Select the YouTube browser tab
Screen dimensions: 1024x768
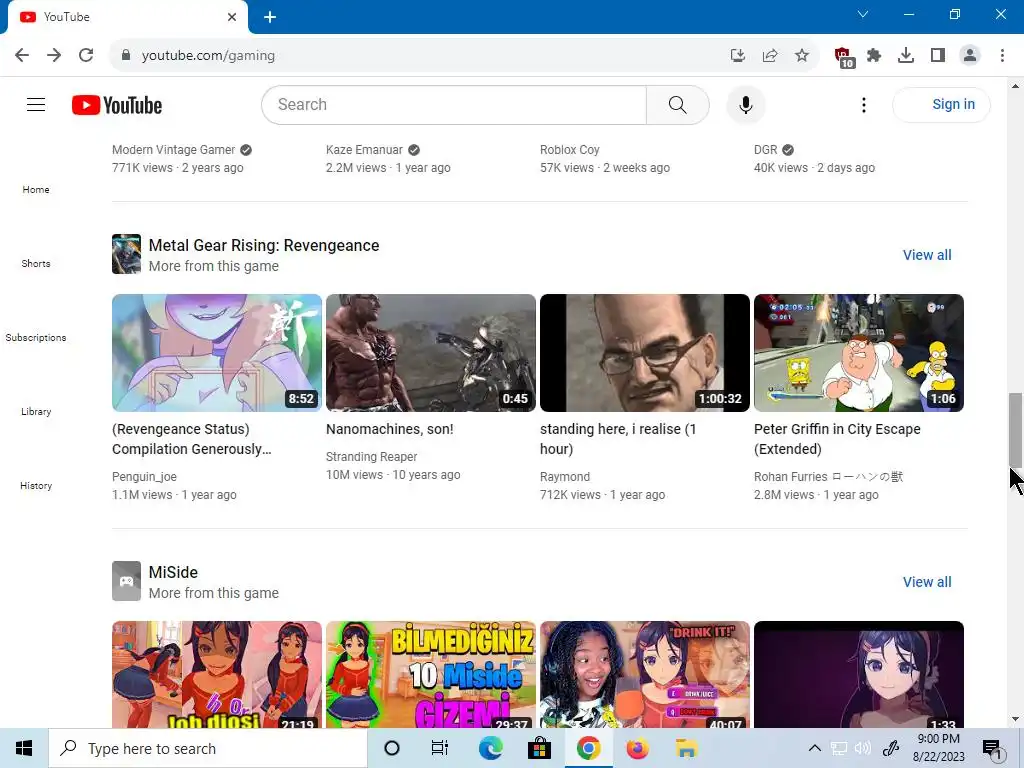pyautogui.click(x=127, y=17)
